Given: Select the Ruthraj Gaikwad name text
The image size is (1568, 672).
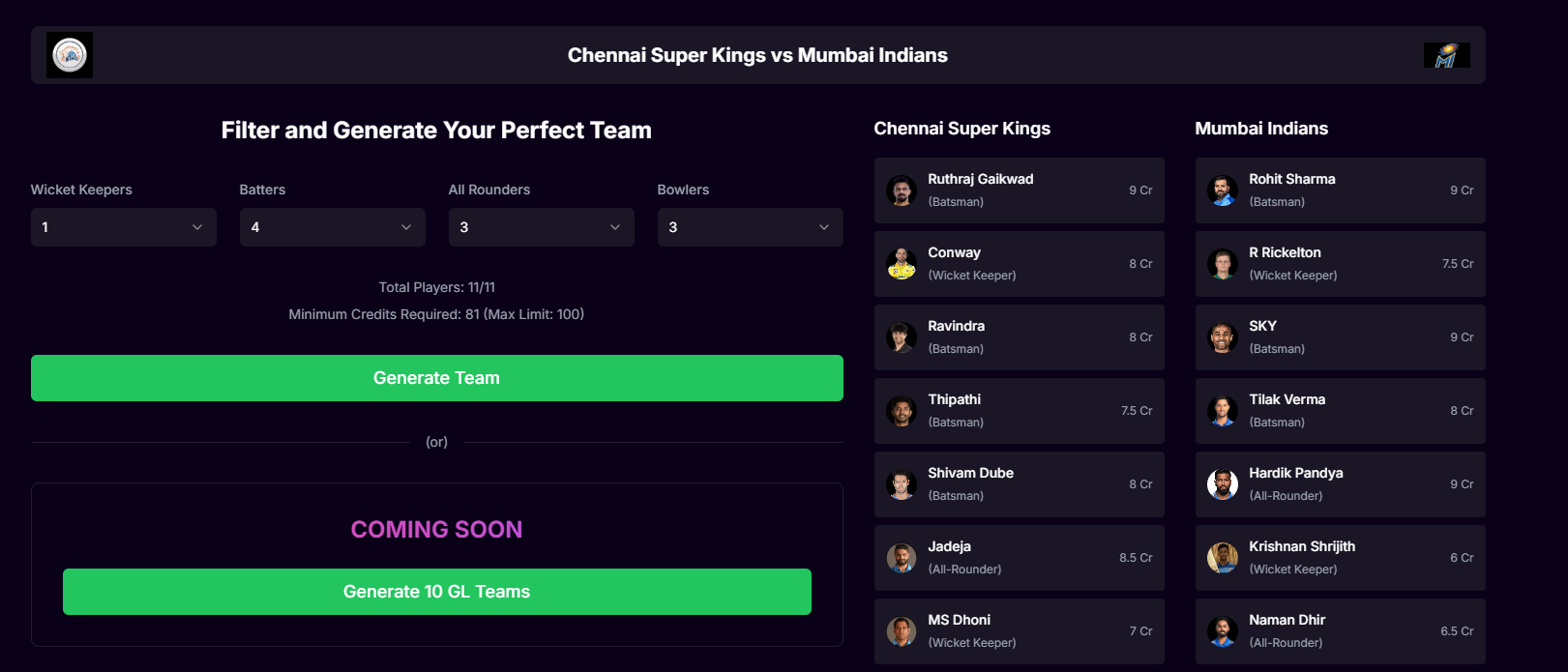Looking at the screenshot, I should point(981,179).
